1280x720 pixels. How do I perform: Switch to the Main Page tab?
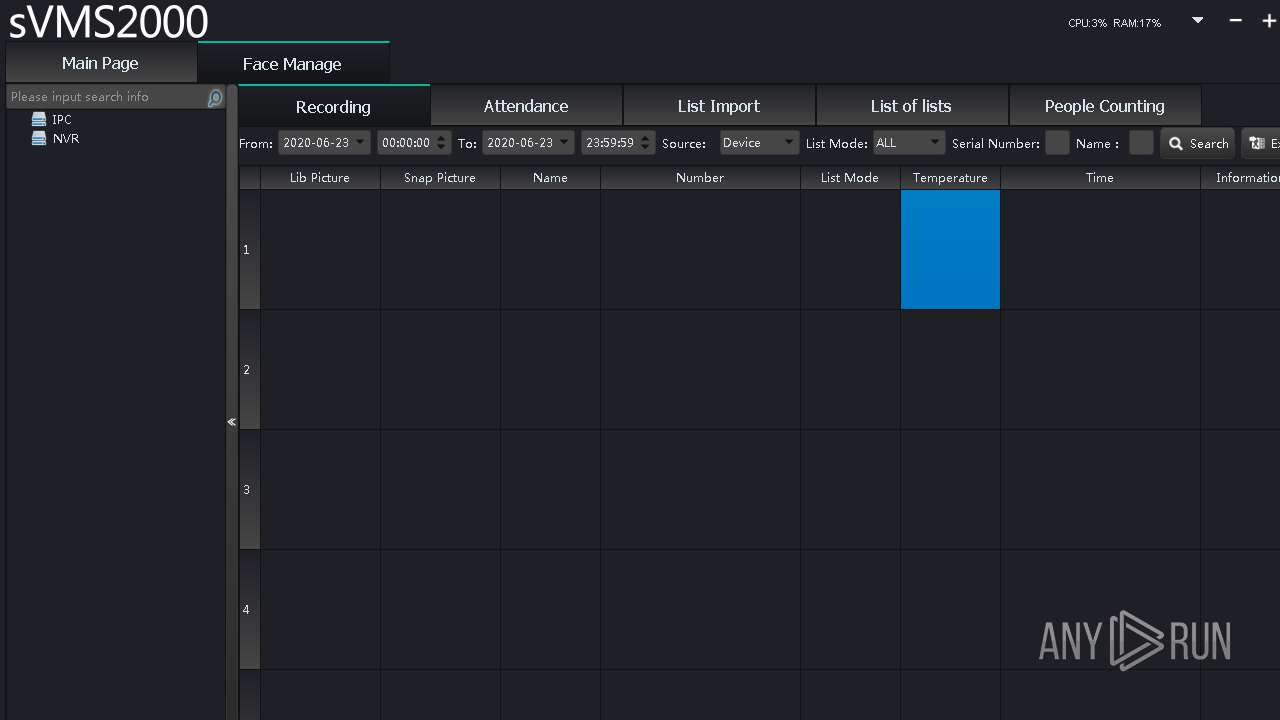coord(100,63)
